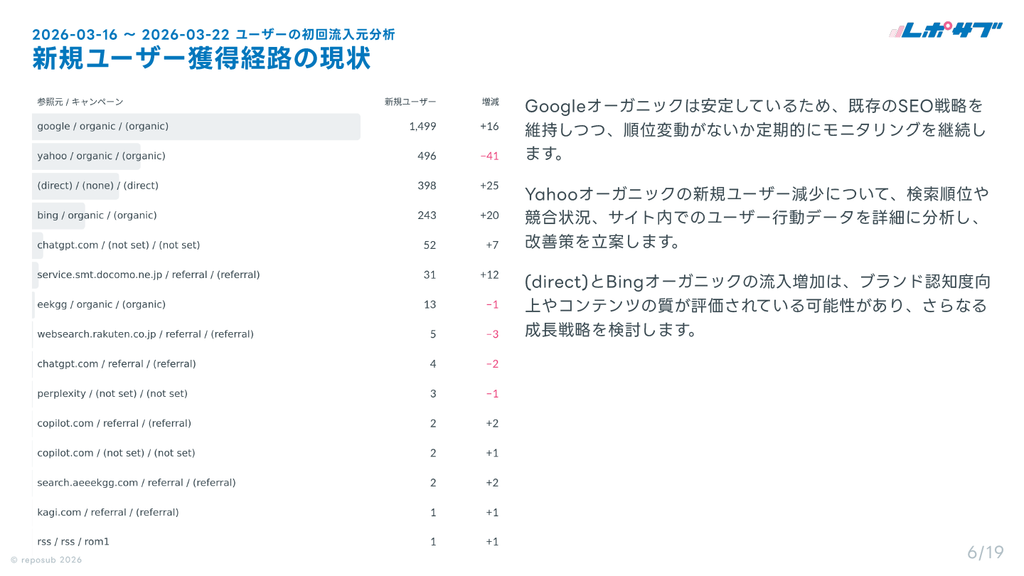1024x576 pixels.
Task: Select the service.smt.docomo.ne.jp referral row
Action: point(265,275)
